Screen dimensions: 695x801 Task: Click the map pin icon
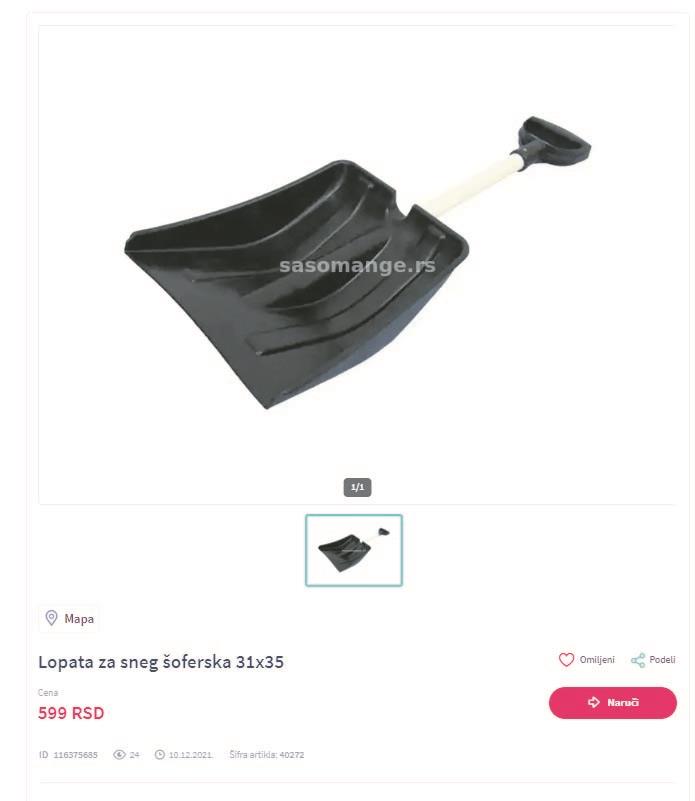click(51, 618)
